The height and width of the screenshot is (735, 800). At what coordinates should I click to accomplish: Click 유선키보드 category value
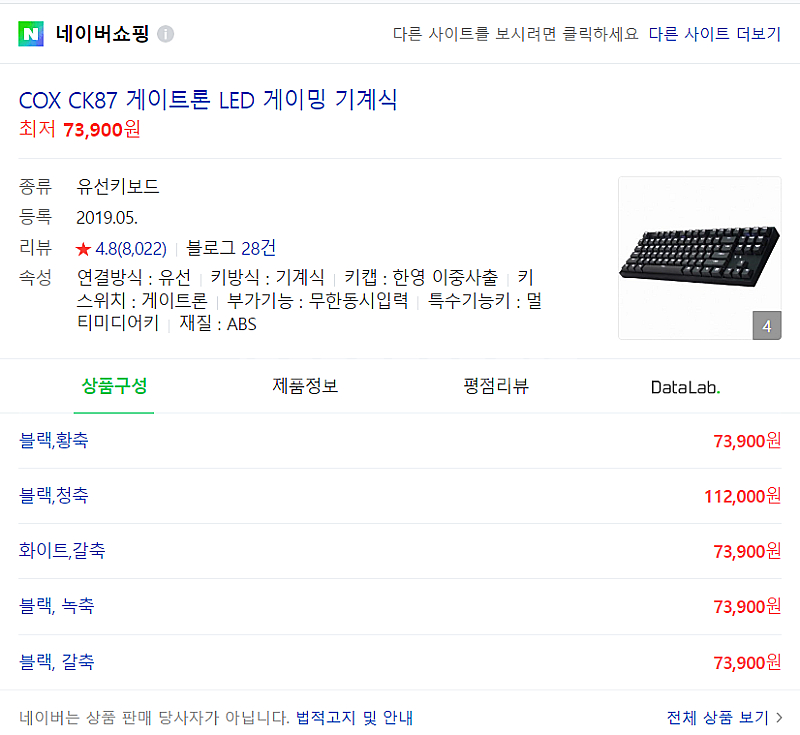click(118, 187)
